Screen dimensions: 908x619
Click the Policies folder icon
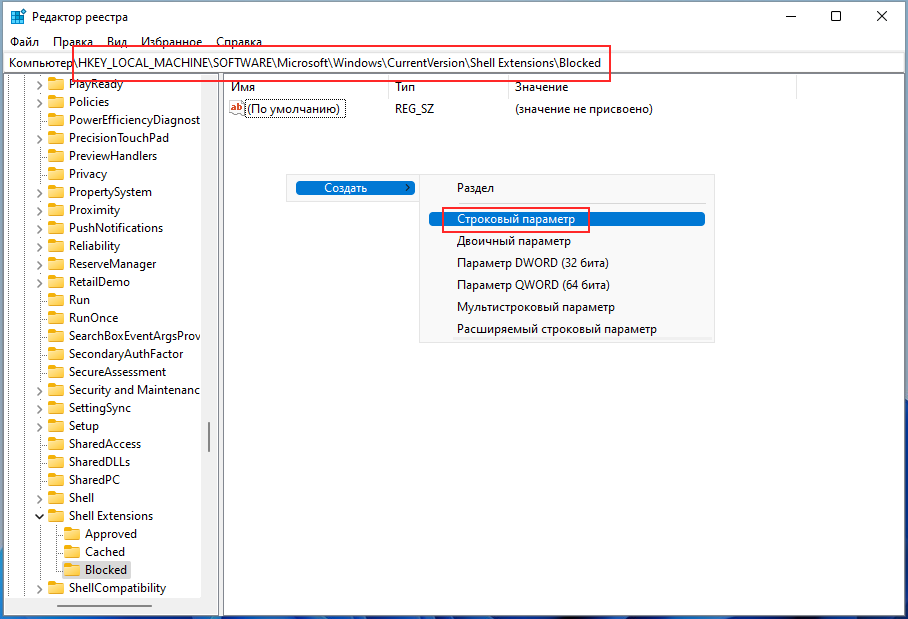(56, 102)
